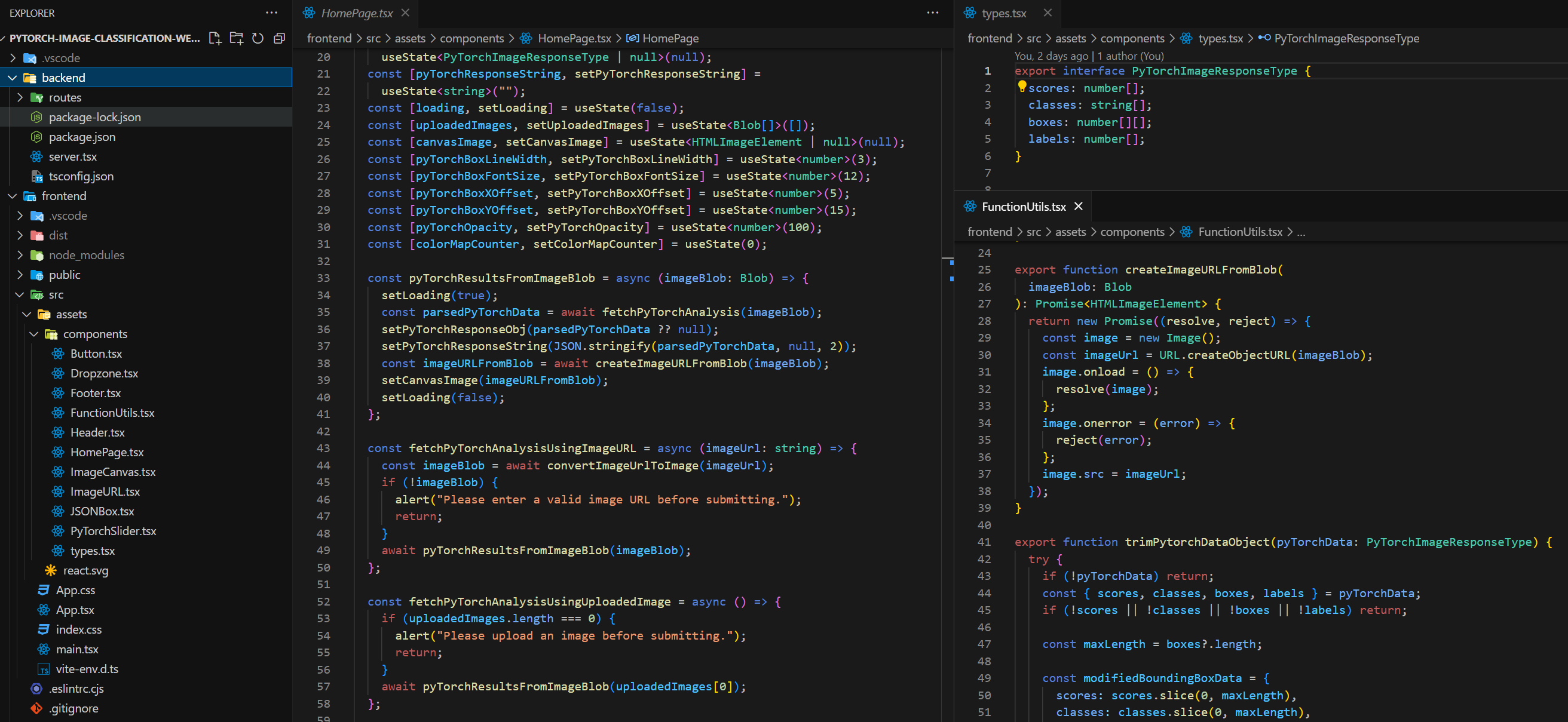The image size is (1568, 722).
Task: Open tsconfig.json file
Action: click(x=146, y=176)
